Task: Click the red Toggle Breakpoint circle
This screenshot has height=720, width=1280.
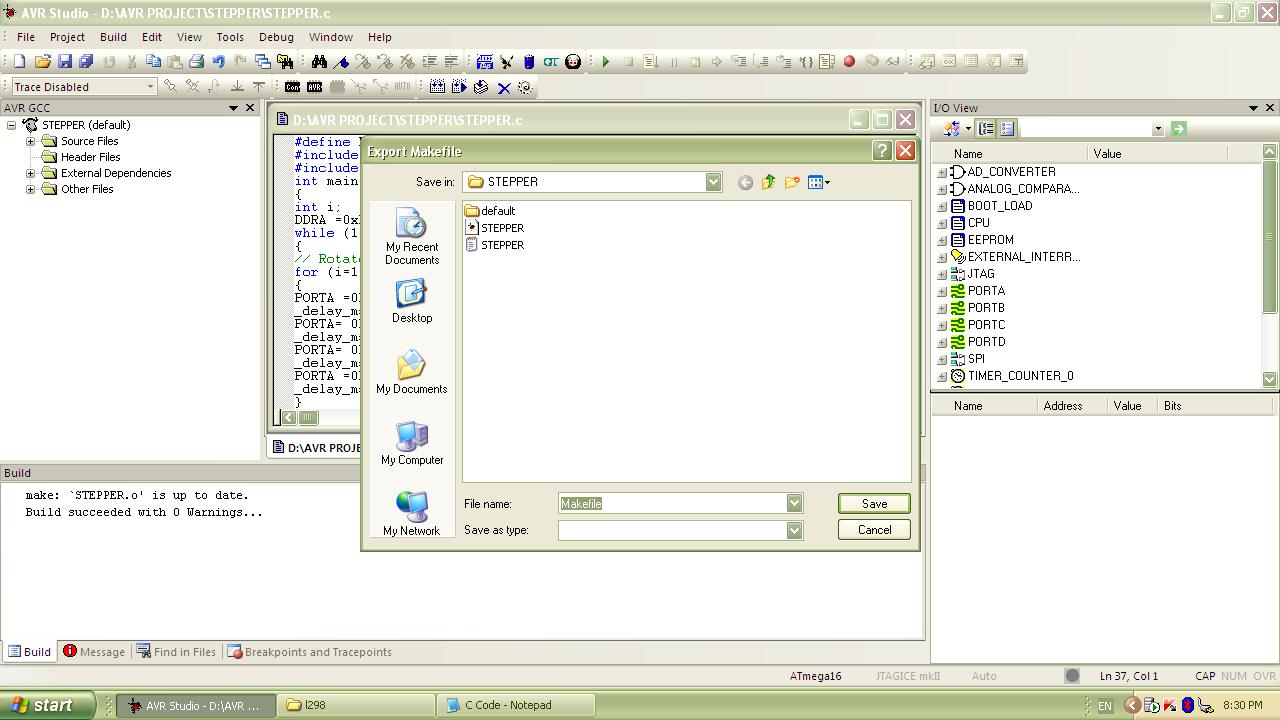Action: coord(849,61)
